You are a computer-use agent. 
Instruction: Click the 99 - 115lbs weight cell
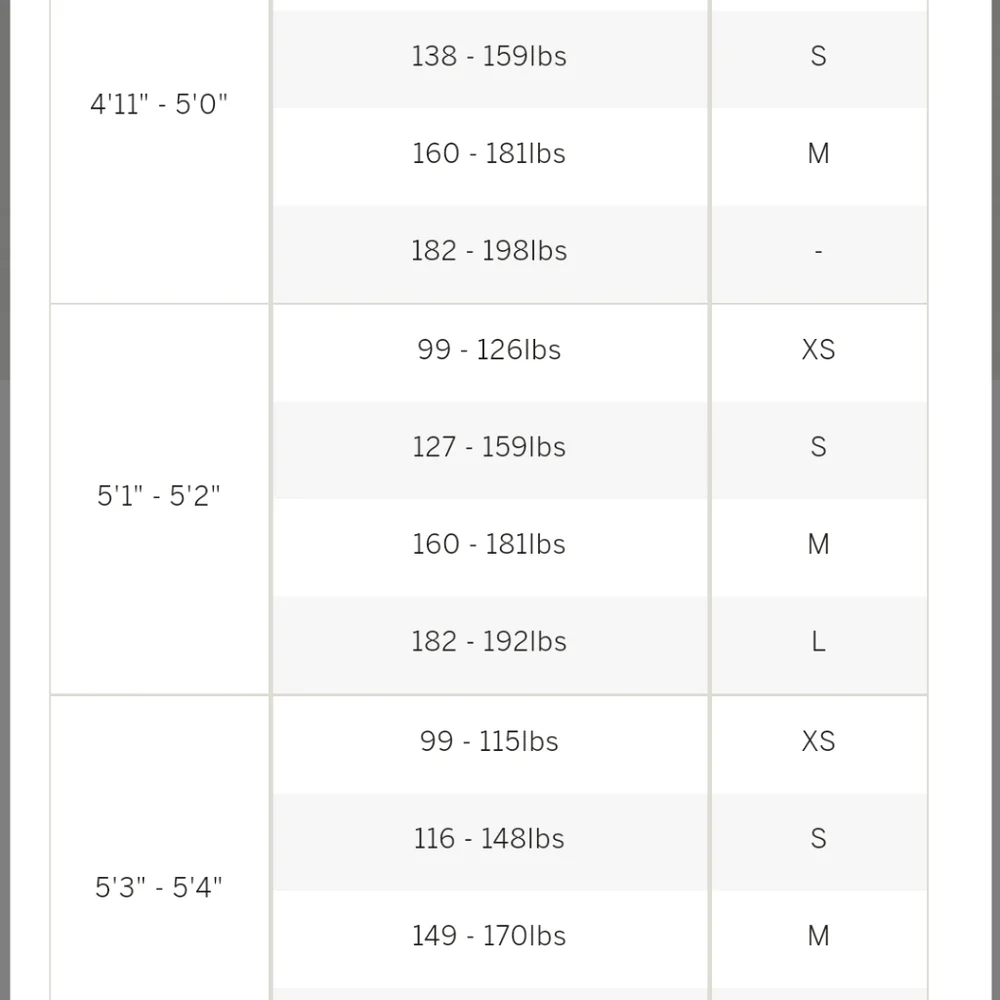tap(490, 744)
